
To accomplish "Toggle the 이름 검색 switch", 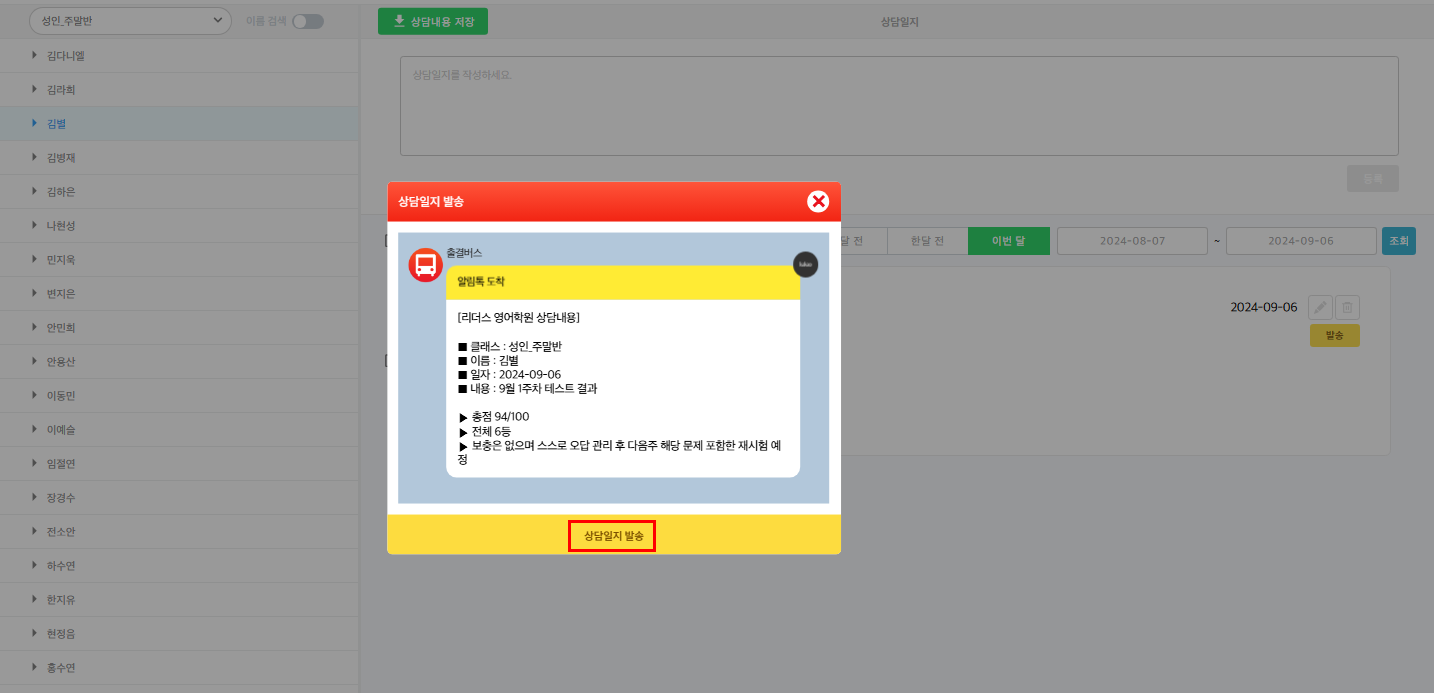I will (x=308, y=21).
